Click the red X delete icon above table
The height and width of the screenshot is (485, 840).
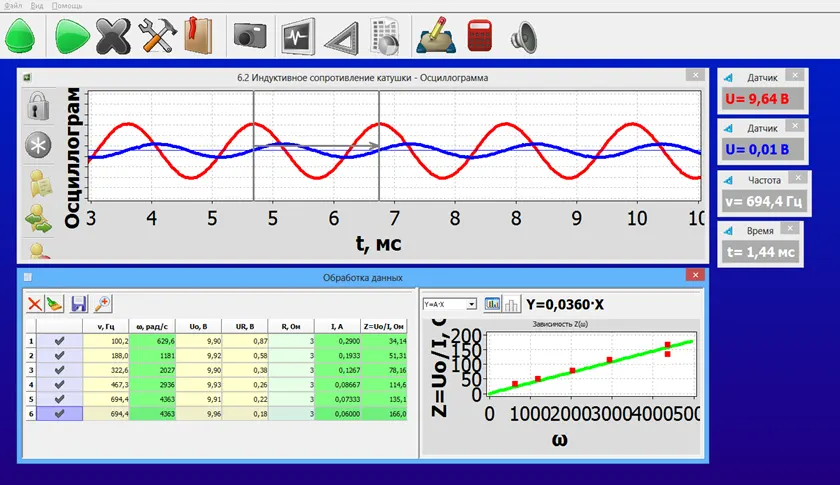[x=35, y=304]
